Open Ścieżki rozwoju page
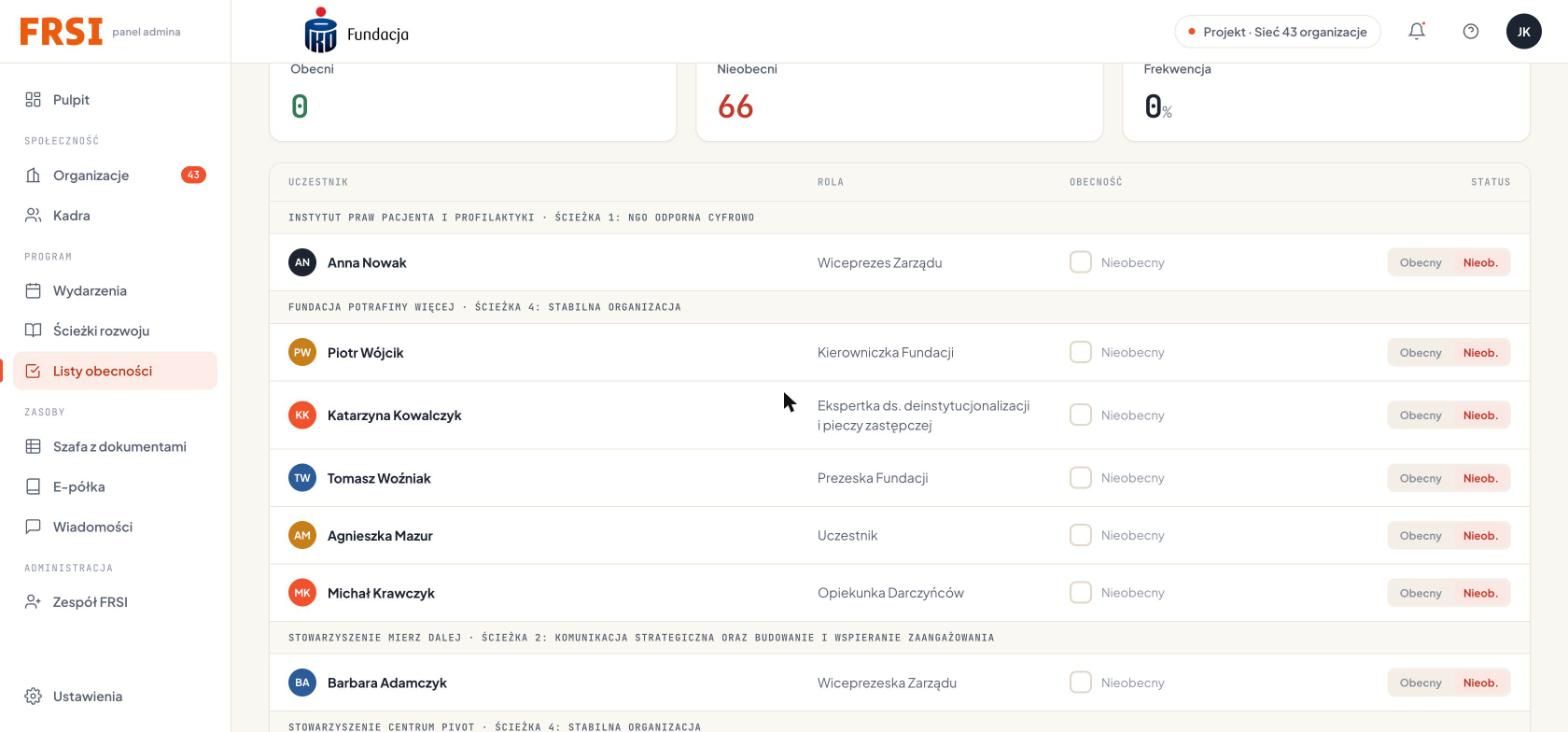Image resolution: width=1568 pixels, height=732 pixels. pos(115,331)
